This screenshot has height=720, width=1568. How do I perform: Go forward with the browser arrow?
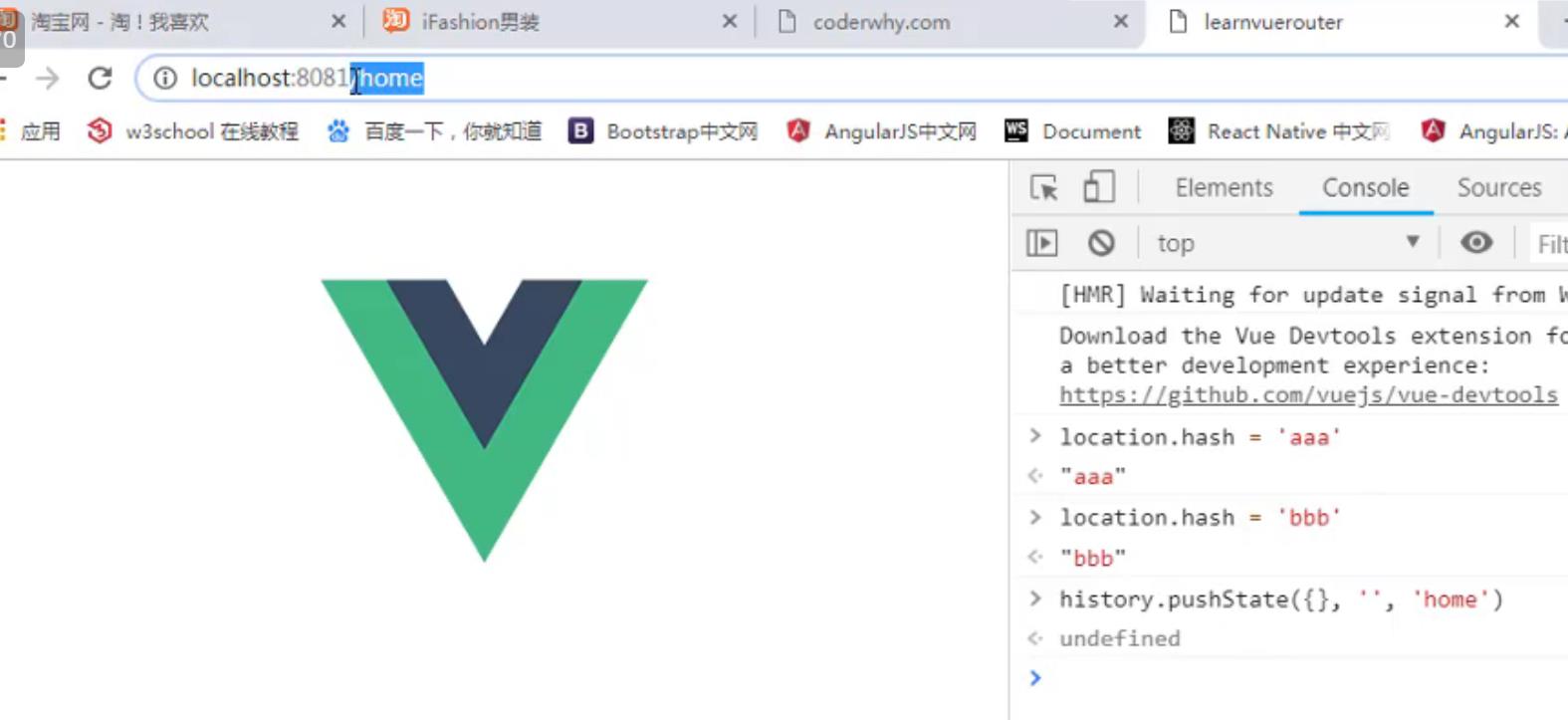coord(47,78)
